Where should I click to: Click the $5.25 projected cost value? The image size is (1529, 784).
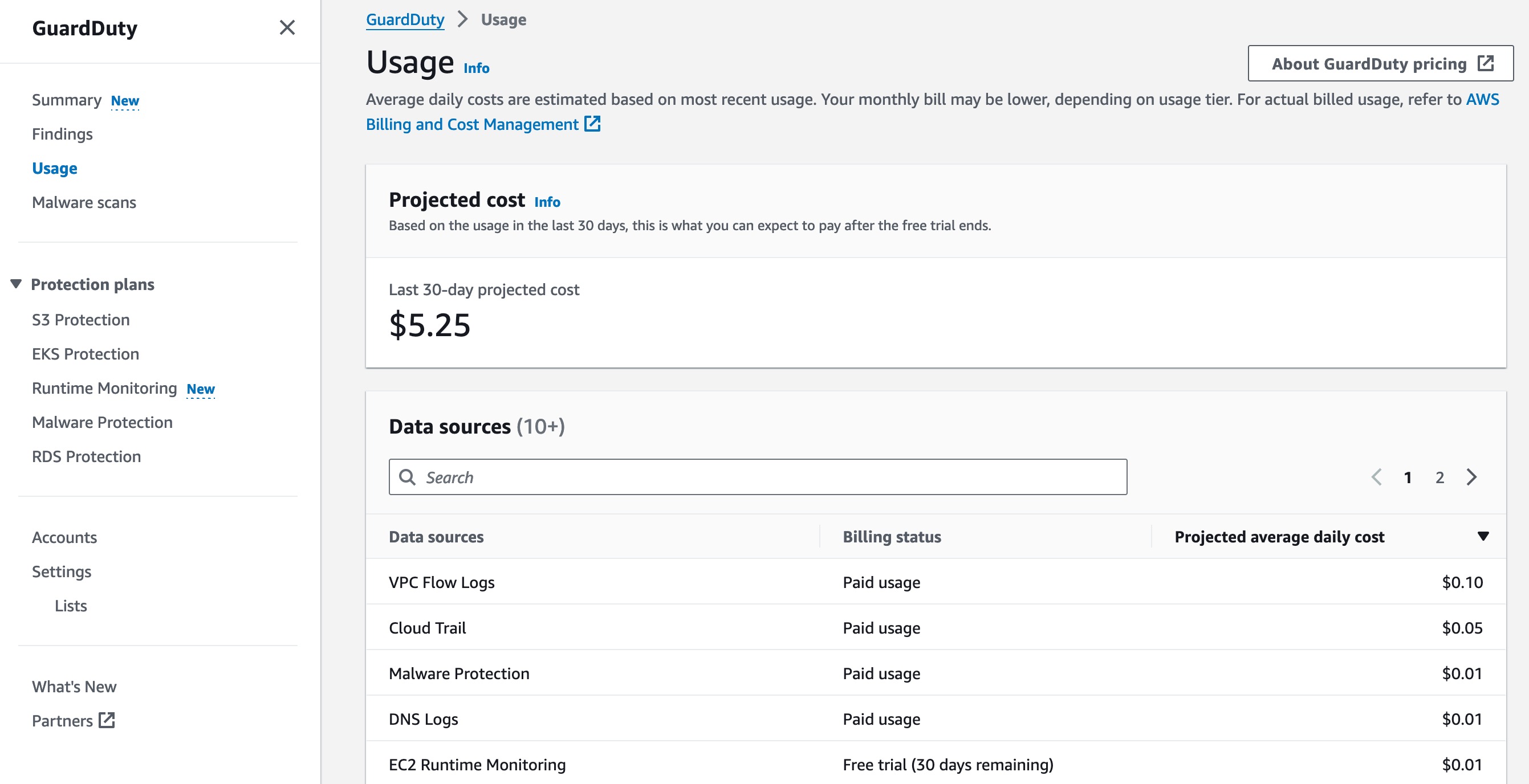[x=430, y=325]
